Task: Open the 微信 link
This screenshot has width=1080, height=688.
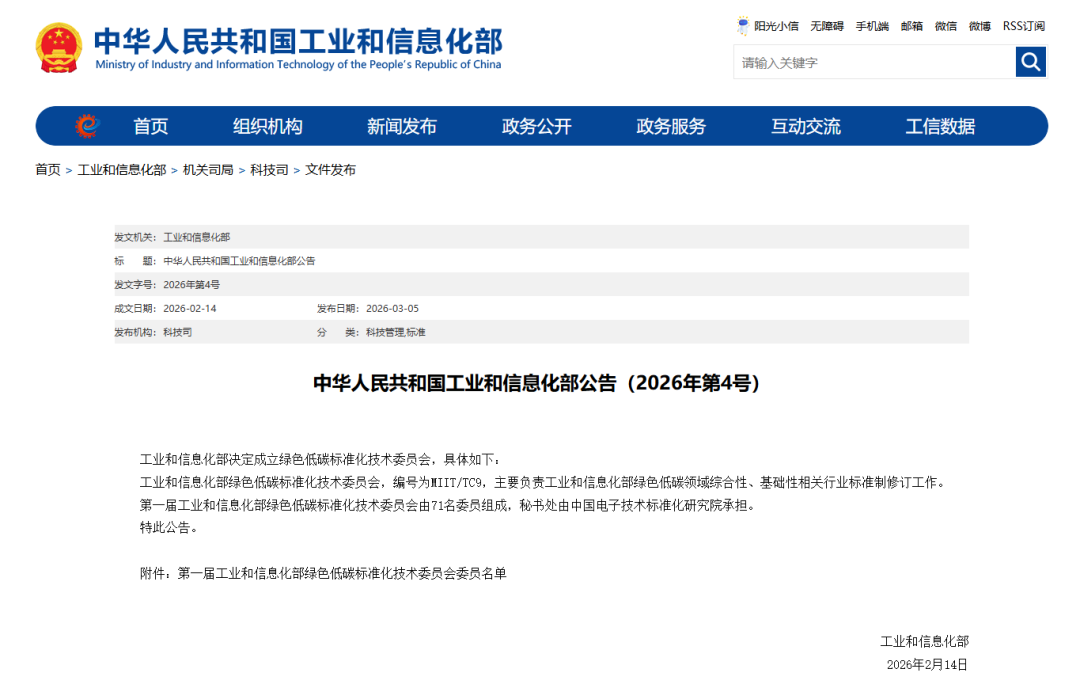Action: tap(946, 26)
